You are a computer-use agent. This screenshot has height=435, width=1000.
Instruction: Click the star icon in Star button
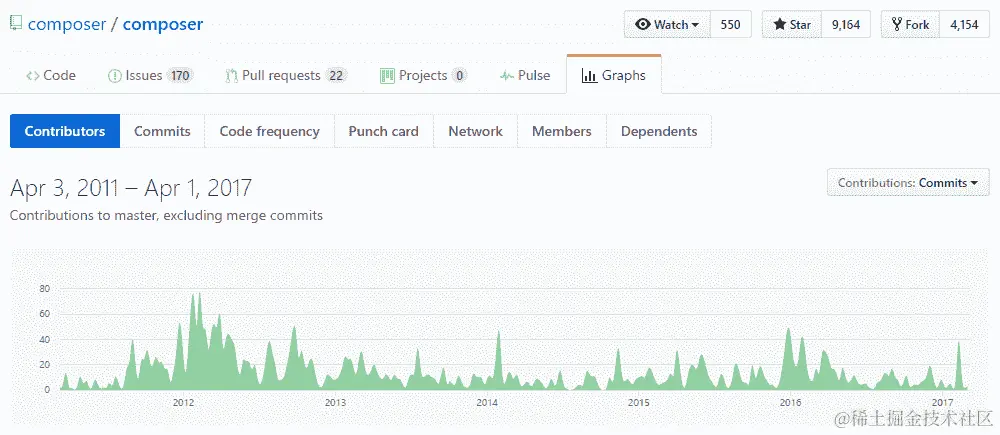[x=779, y=24]
